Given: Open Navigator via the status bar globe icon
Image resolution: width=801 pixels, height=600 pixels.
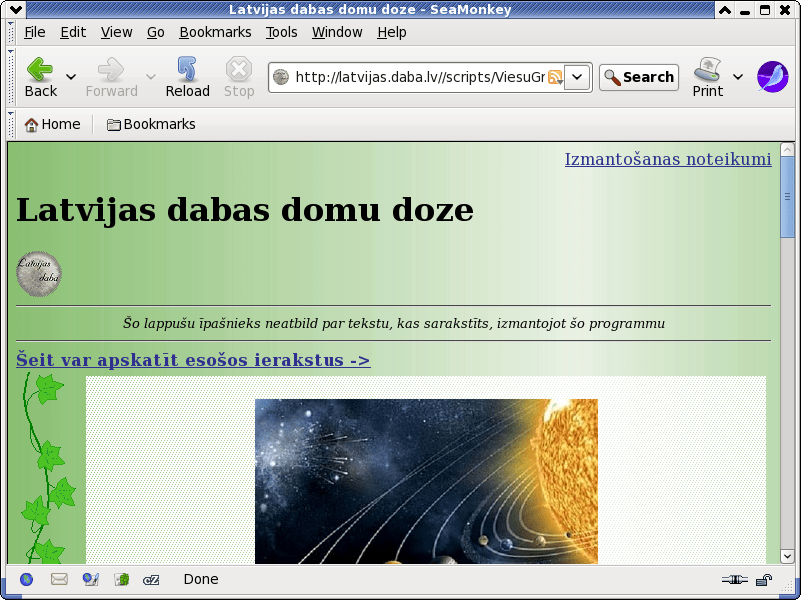Looking at the screenshot, I should click(x=27, y=580).
